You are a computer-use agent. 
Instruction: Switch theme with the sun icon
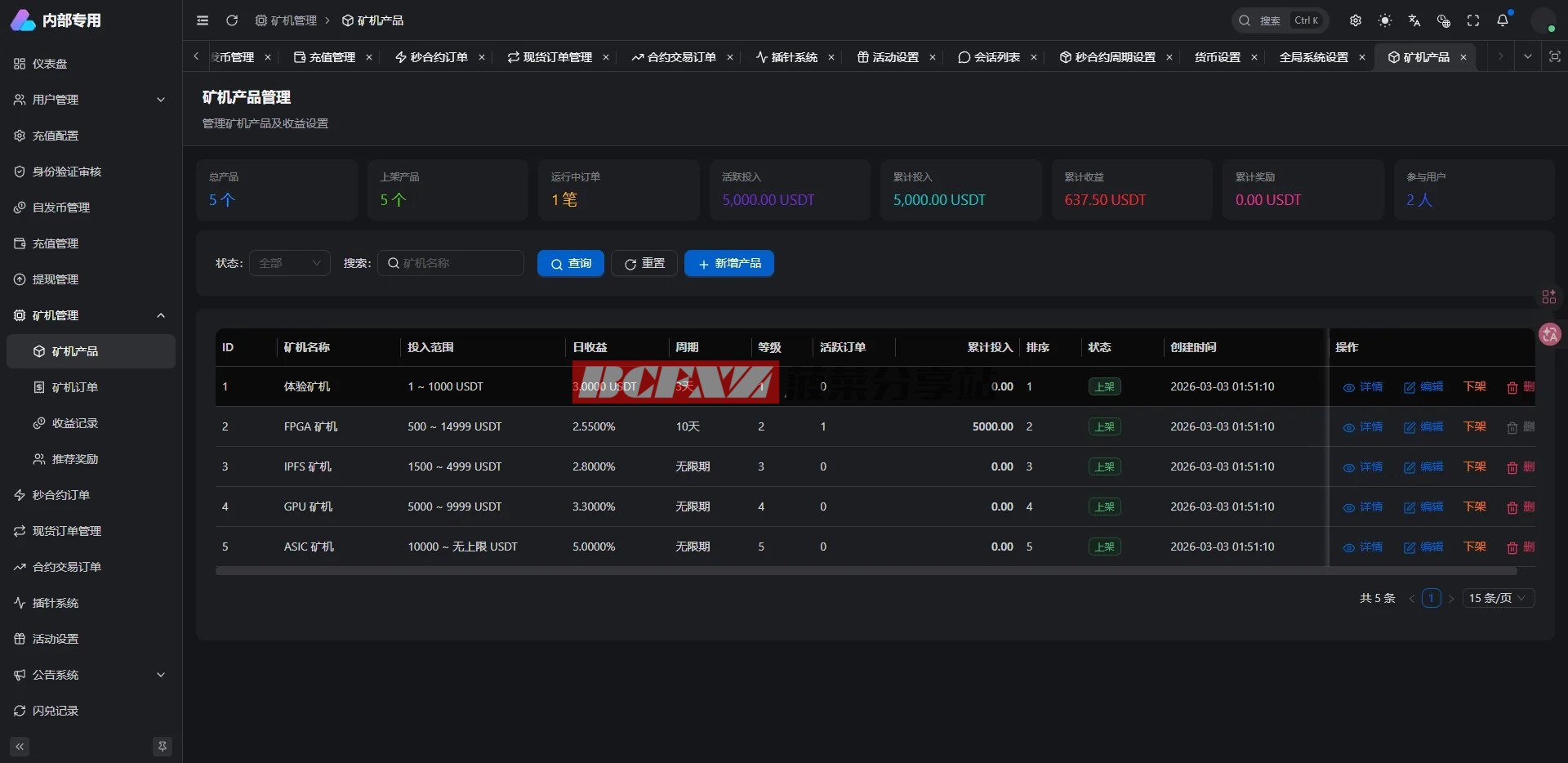1385,20
